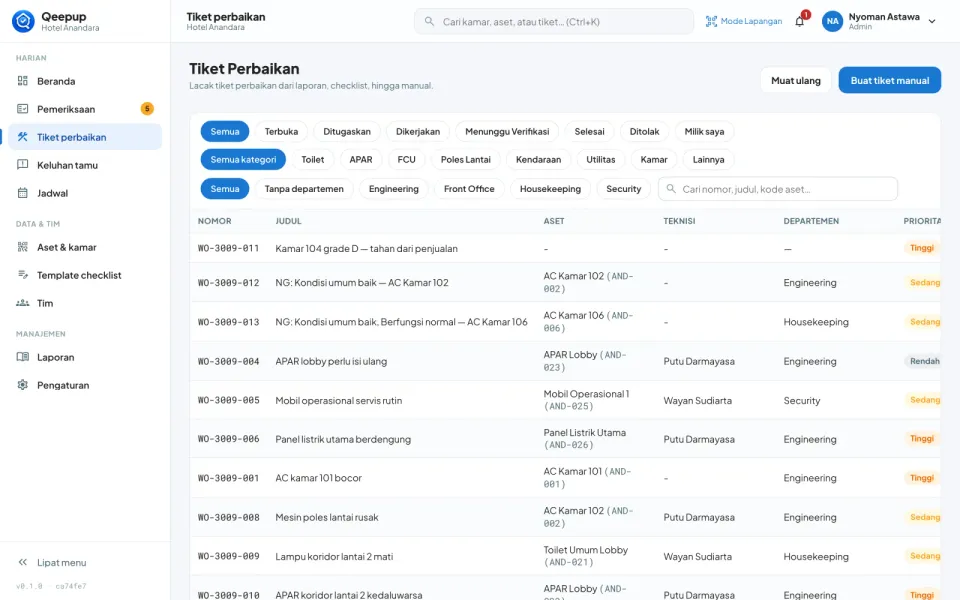Click the Lipat menu double-chevron icon
960x600 pixels.
(23, 562)
